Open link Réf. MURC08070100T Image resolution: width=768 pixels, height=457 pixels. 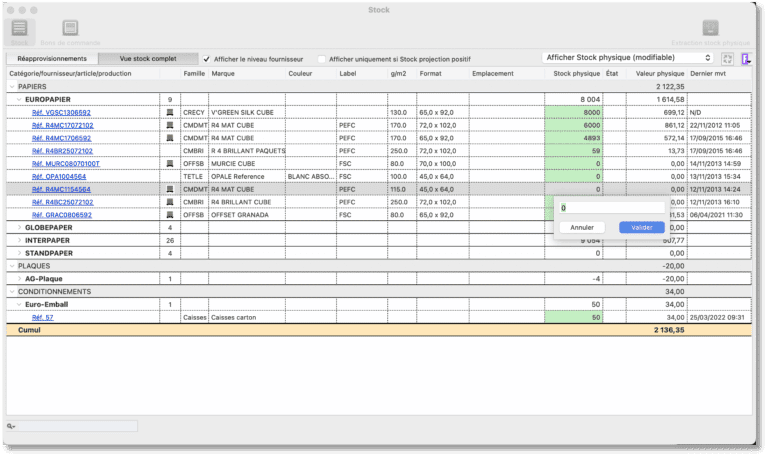[66, 164]
